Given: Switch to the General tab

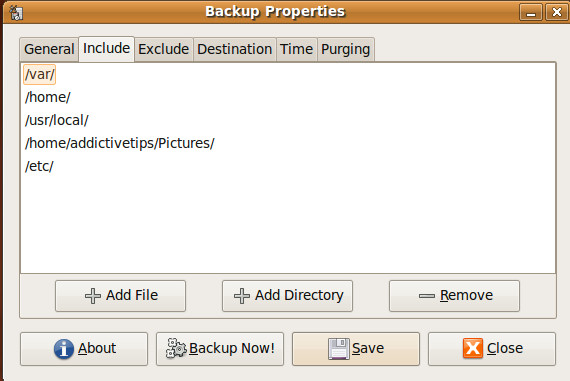Looking at the screenshot, I should (x=49, y=49).
